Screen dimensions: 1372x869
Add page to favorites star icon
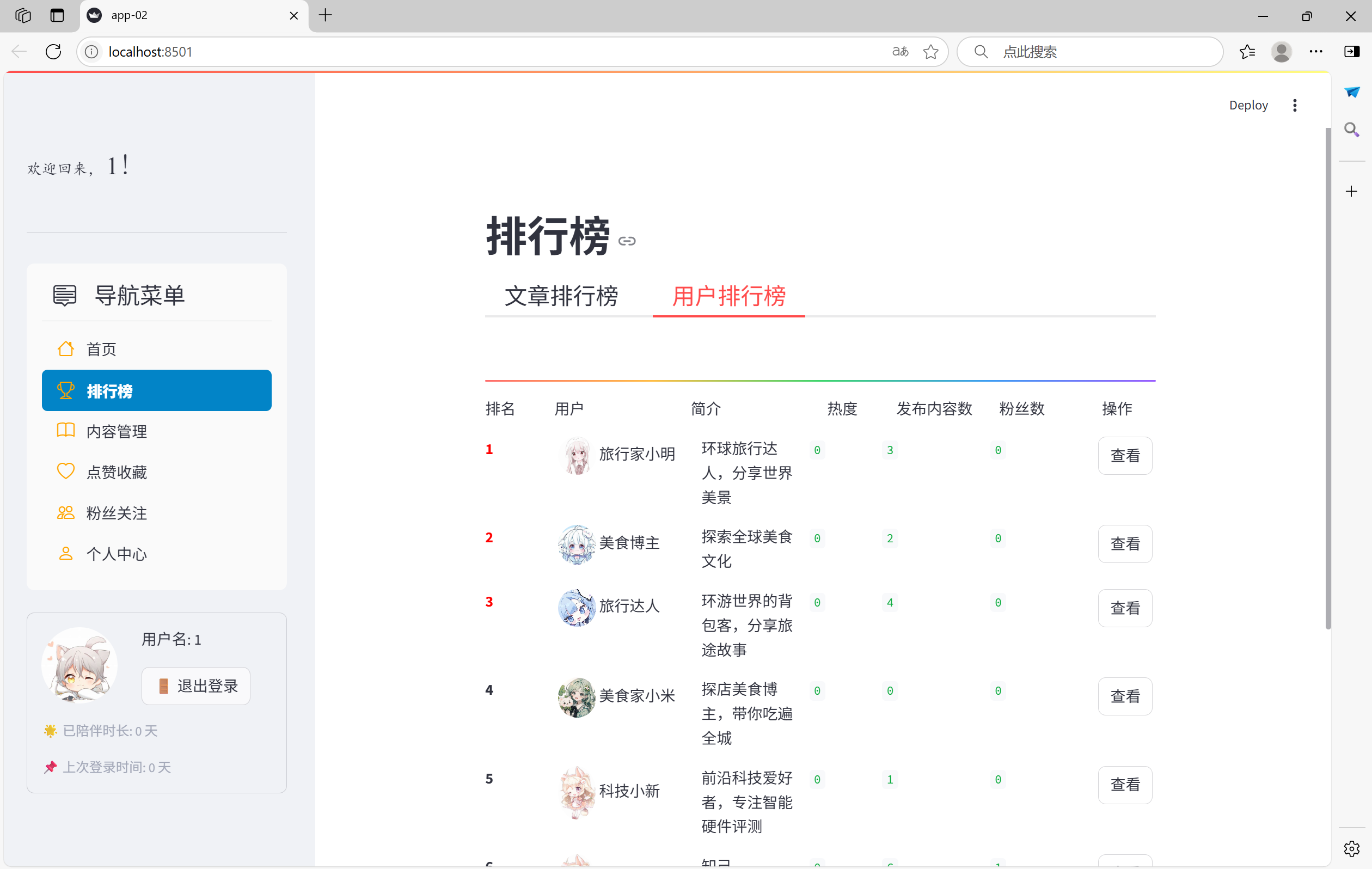coord(930,52)
